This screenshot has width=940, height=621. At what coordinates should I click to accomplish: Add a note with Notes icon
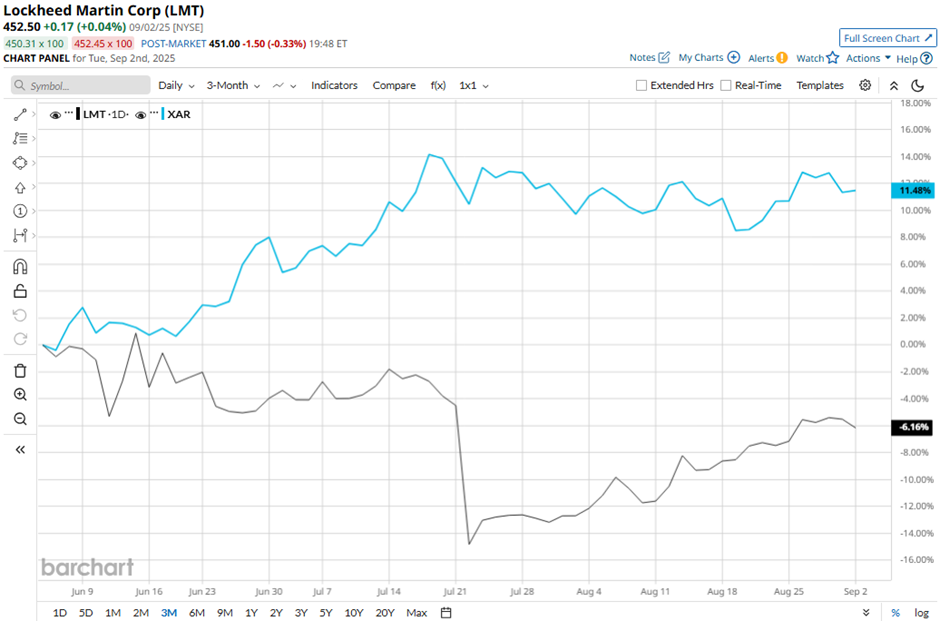[664, 58]
